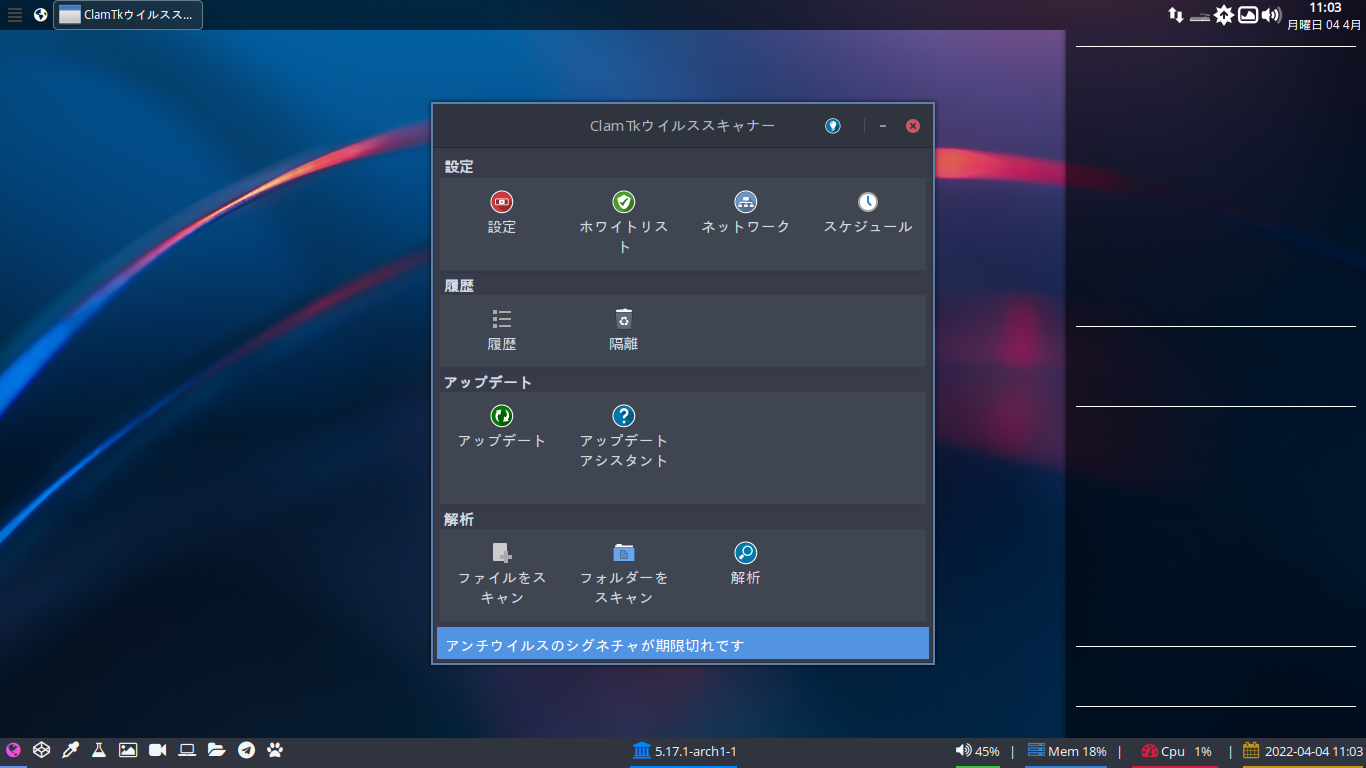Image resolution: width=1366 pixels, height=768 pixels.
Task: Launch the pink globe browser launcher
Action: pyautogui.click(x=13, y=750)
